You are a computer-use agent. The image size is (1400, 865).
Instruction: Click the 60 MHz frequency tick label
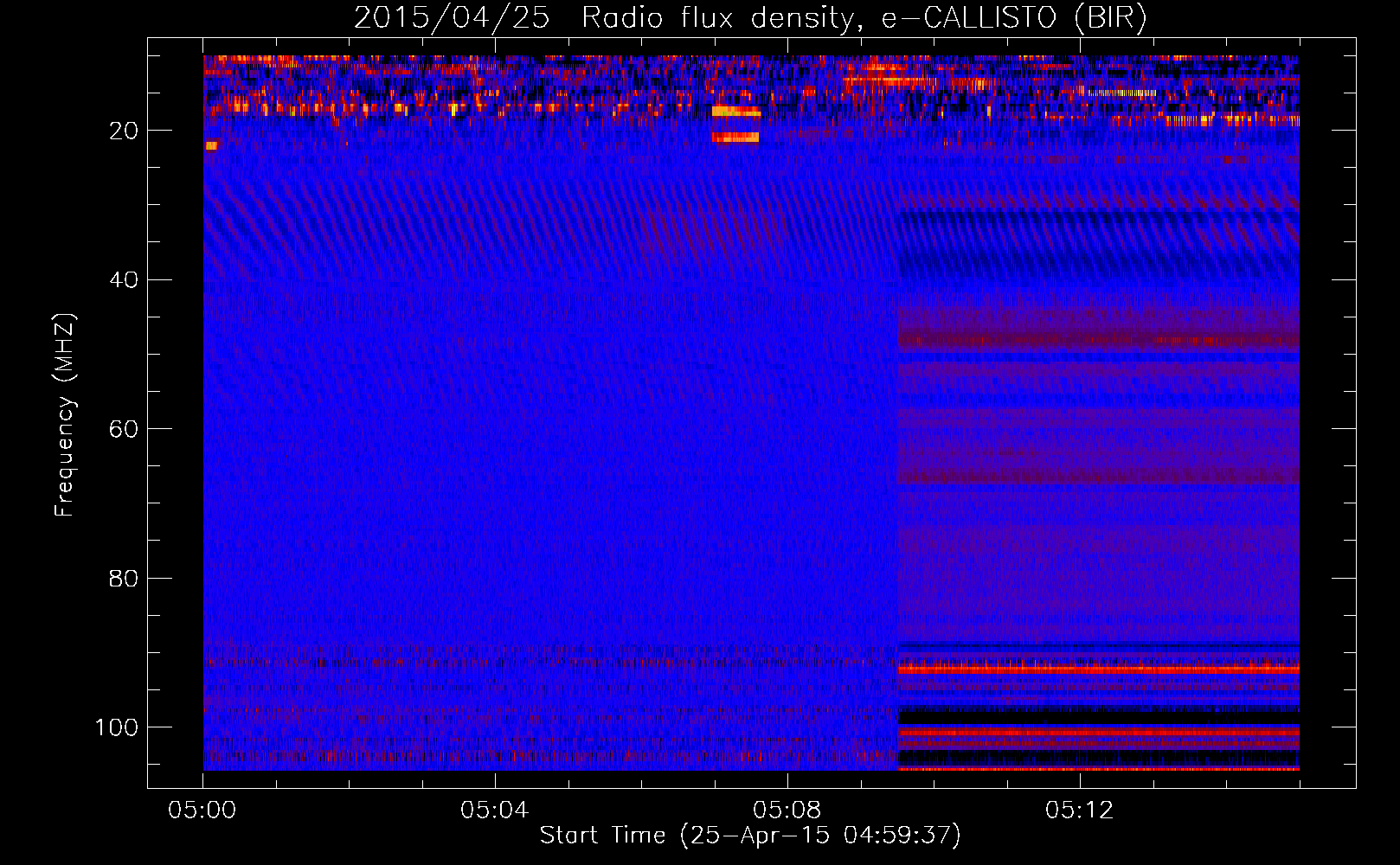pos(124,429)
